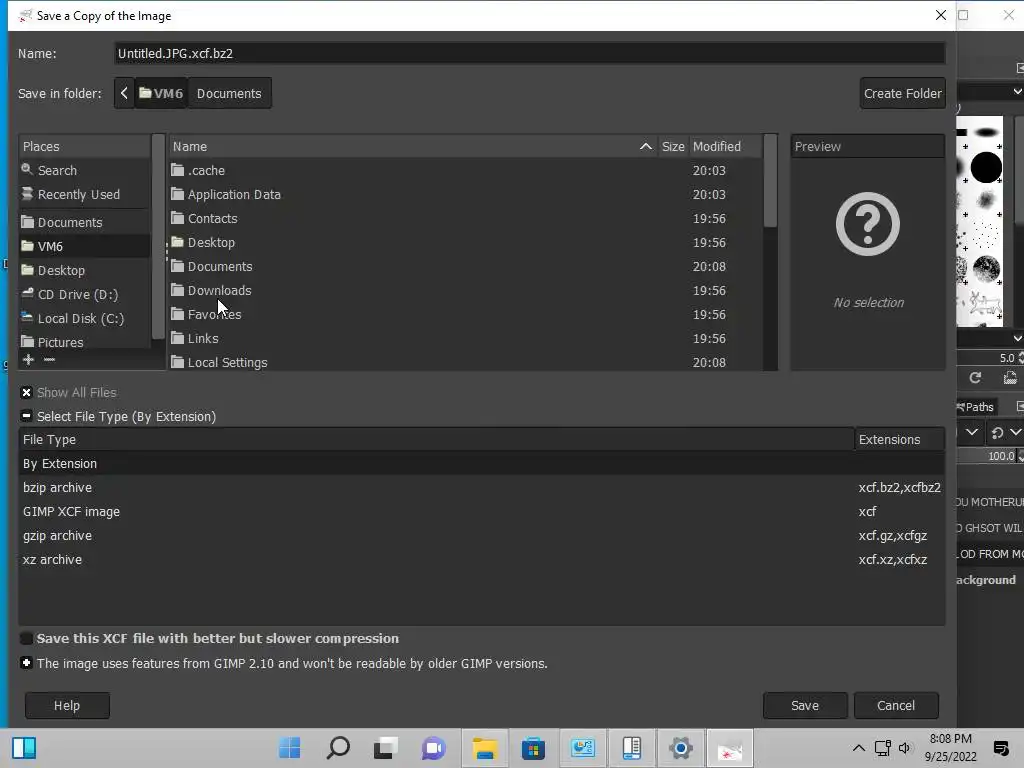The height and width of the screenshot is (768, 1024).
Task: Close the Save a Copy dialog
Action: tap(940, 15)
